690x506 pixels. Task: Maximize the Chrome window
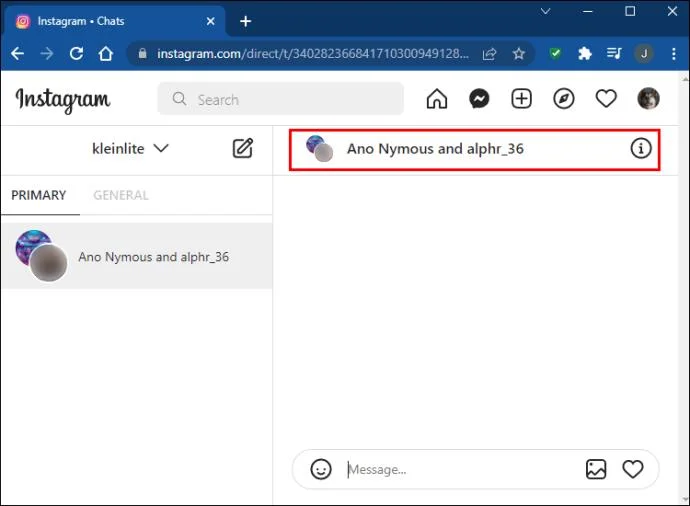point(630,11)
